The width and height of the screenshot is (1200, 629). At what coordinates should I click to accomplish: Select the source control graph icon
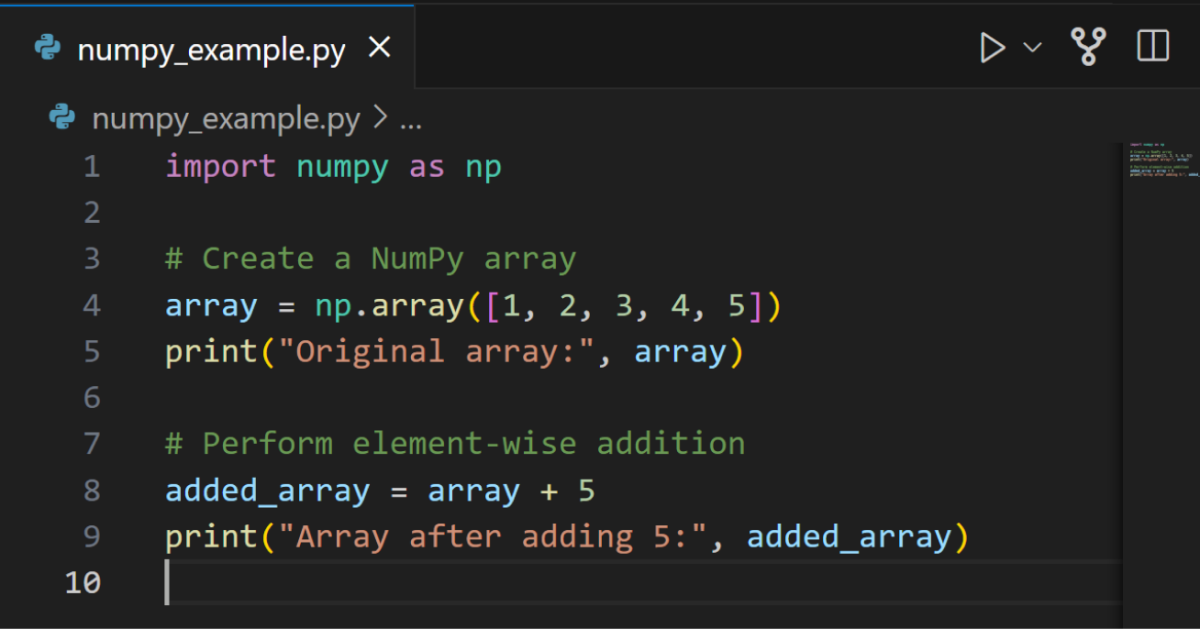point(1088,45)
